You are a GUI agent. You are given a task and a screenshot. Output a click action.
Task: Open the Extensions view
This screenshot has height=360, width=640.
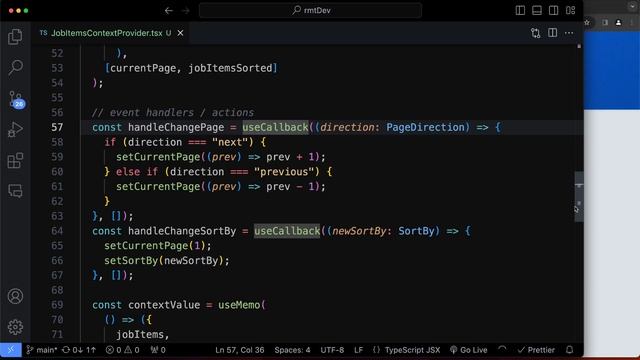coord(15,160)
